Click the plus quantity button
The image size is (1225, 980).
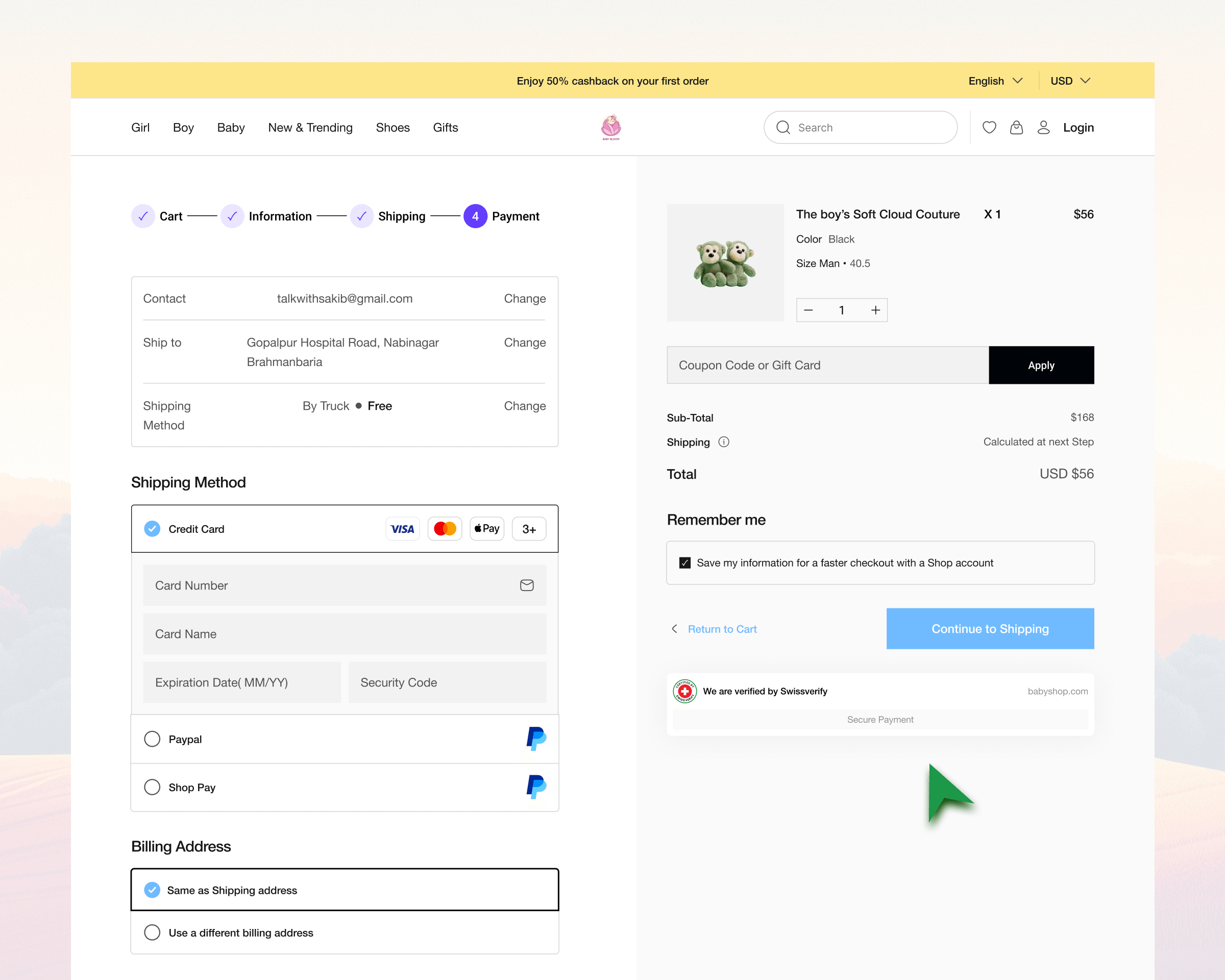[875, 310]
